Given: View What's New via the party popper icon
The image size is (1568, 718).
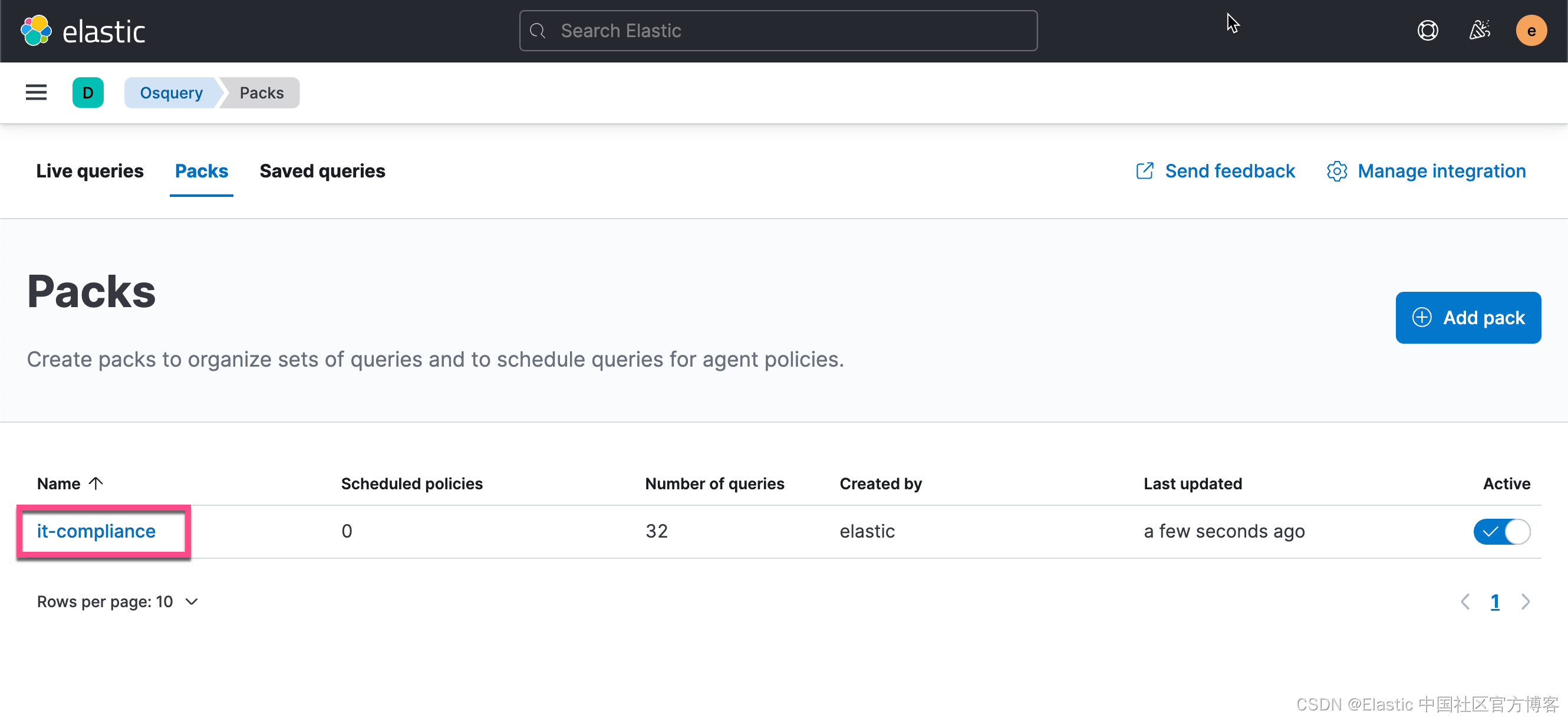Looking at the screenshot, I should point(1480,30).
